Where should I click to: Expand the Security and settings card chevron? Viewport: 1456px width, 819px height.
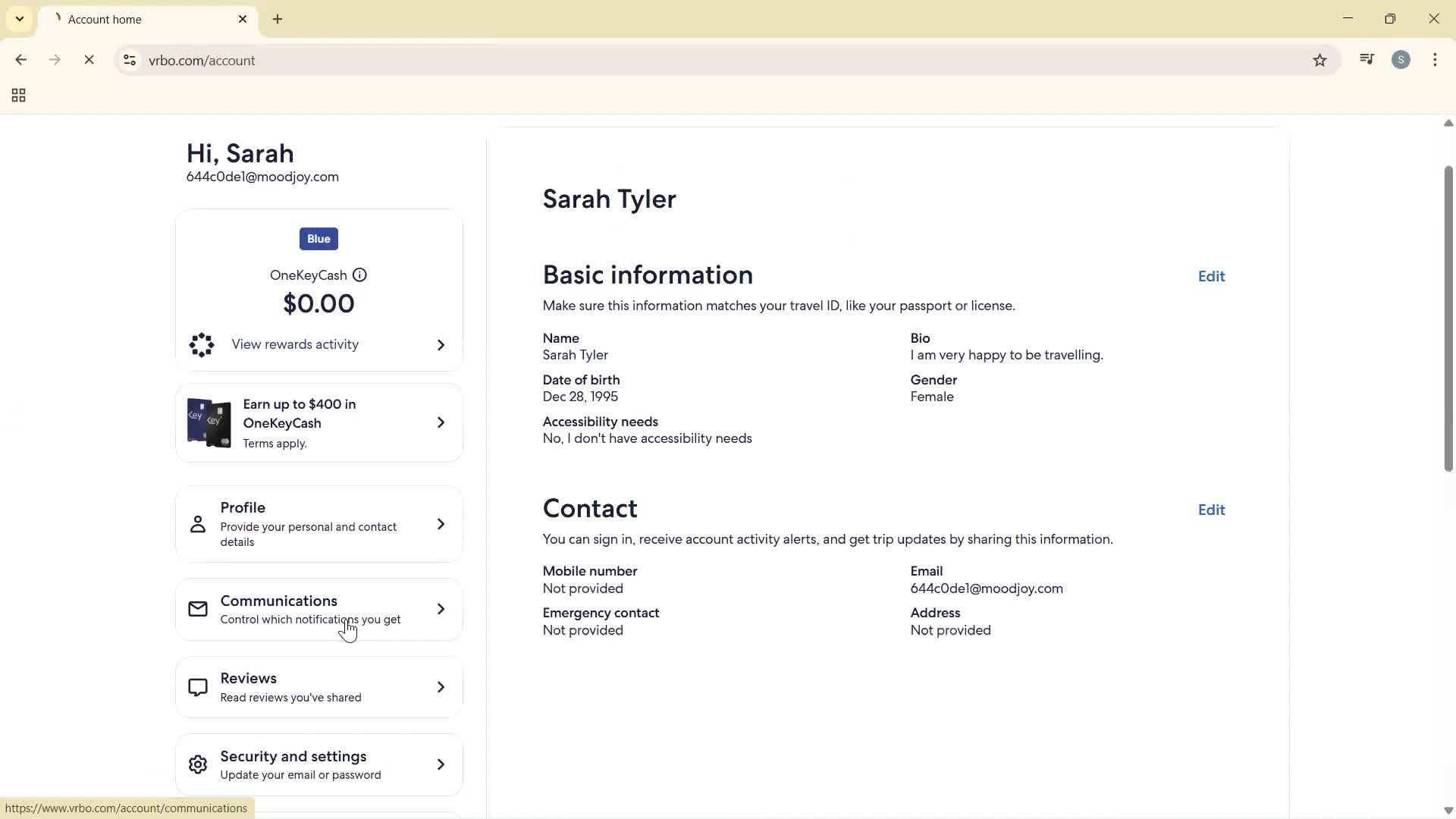click(440, 764)
